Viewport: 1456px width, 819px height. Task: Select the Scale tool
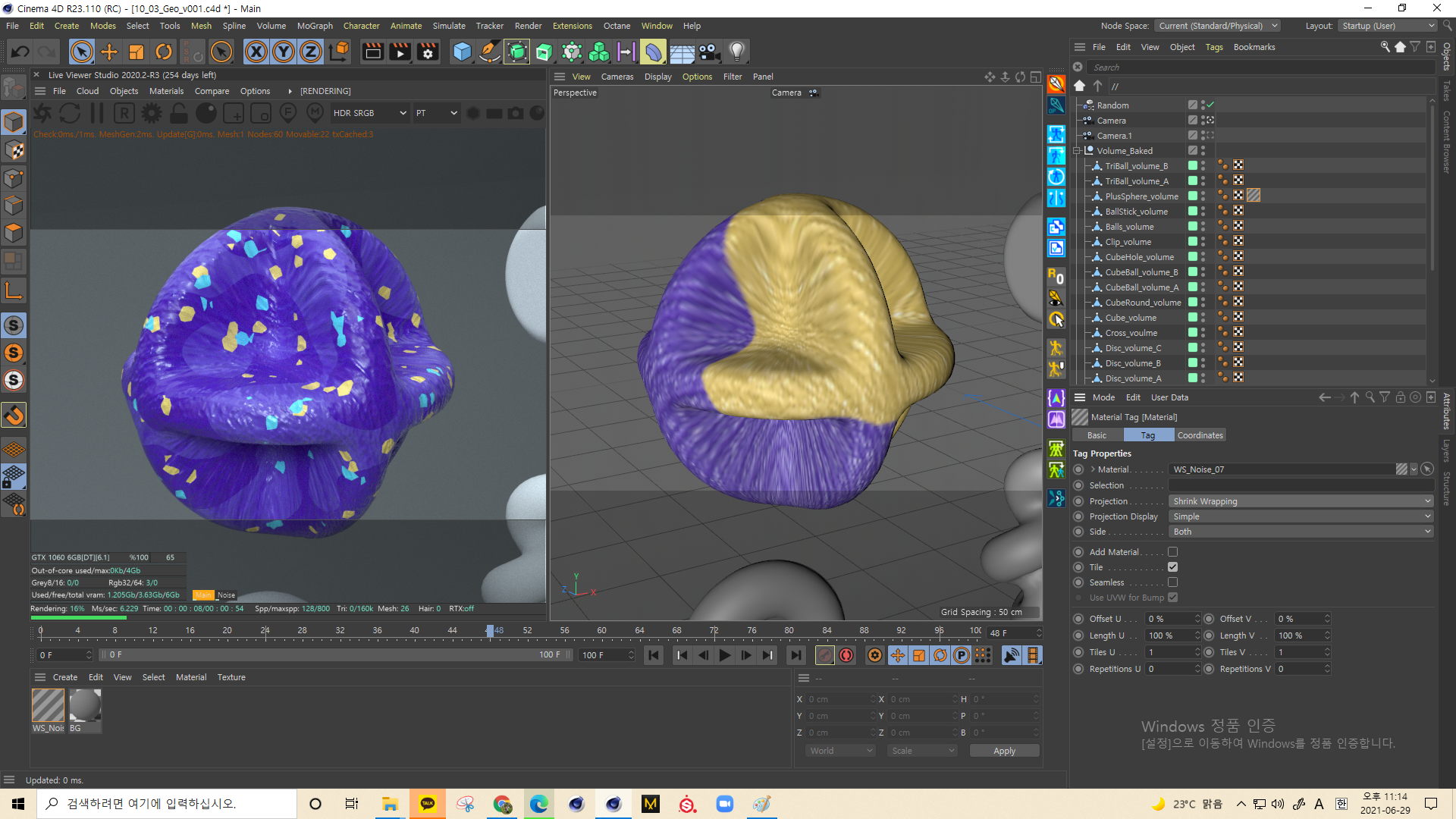tap(136, 52)
